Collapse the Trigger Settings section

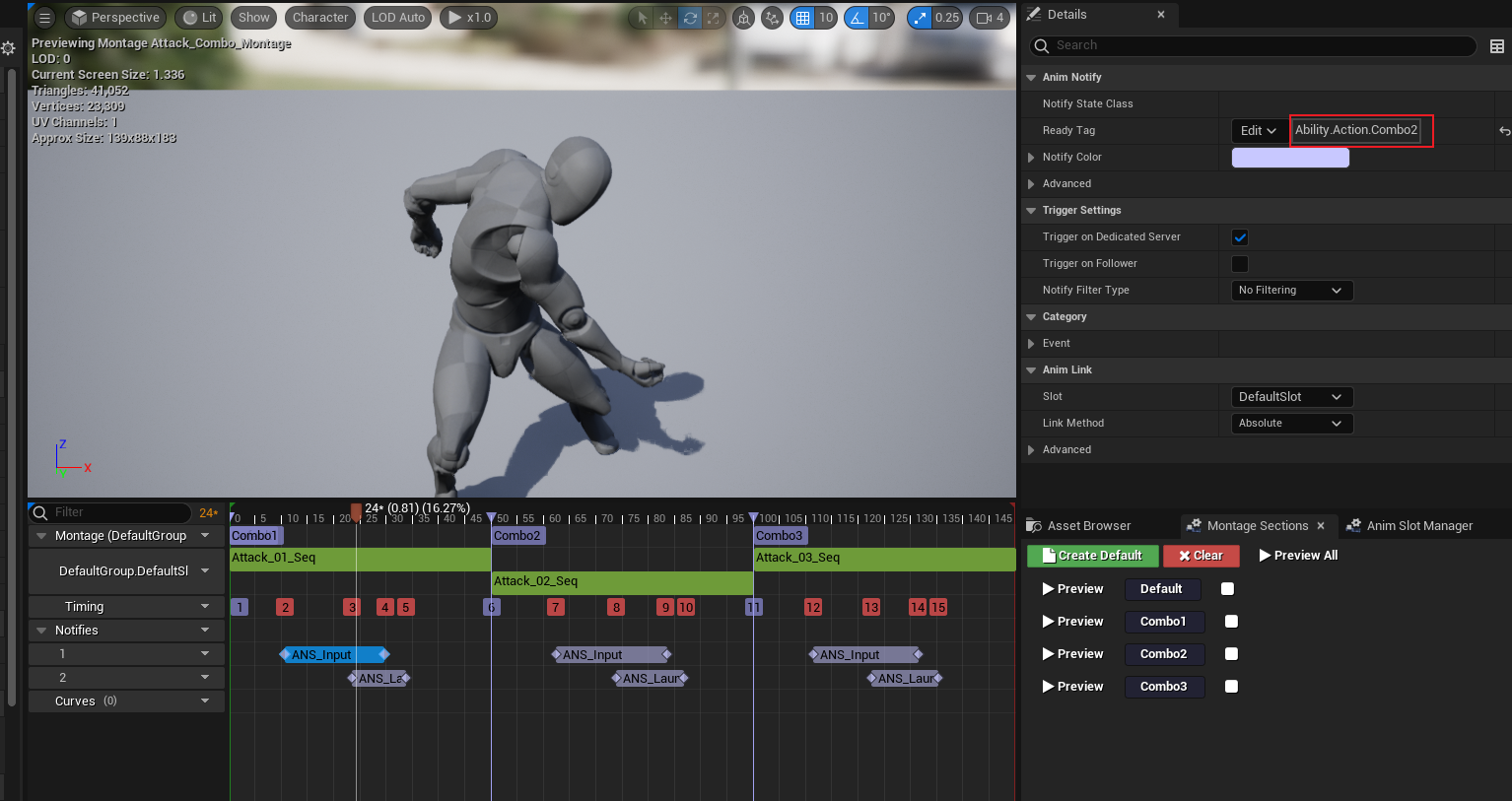[x=1031, y=211]
